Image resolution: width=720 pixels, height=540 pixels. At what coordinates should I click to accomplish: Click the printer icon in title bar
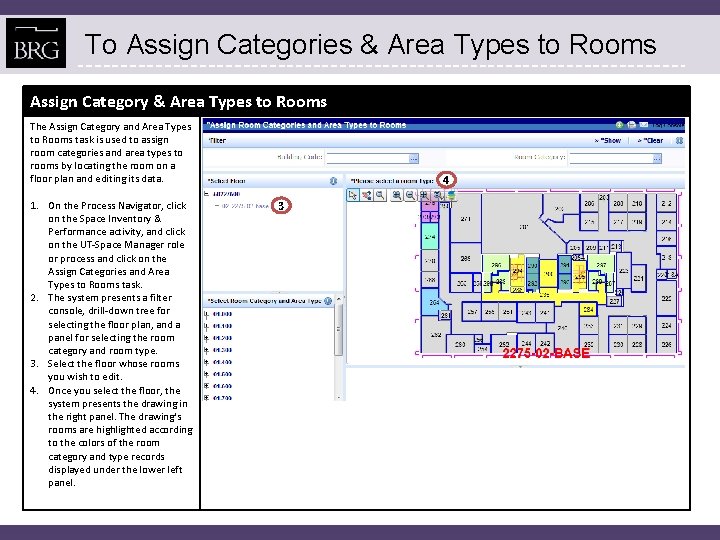631,125
